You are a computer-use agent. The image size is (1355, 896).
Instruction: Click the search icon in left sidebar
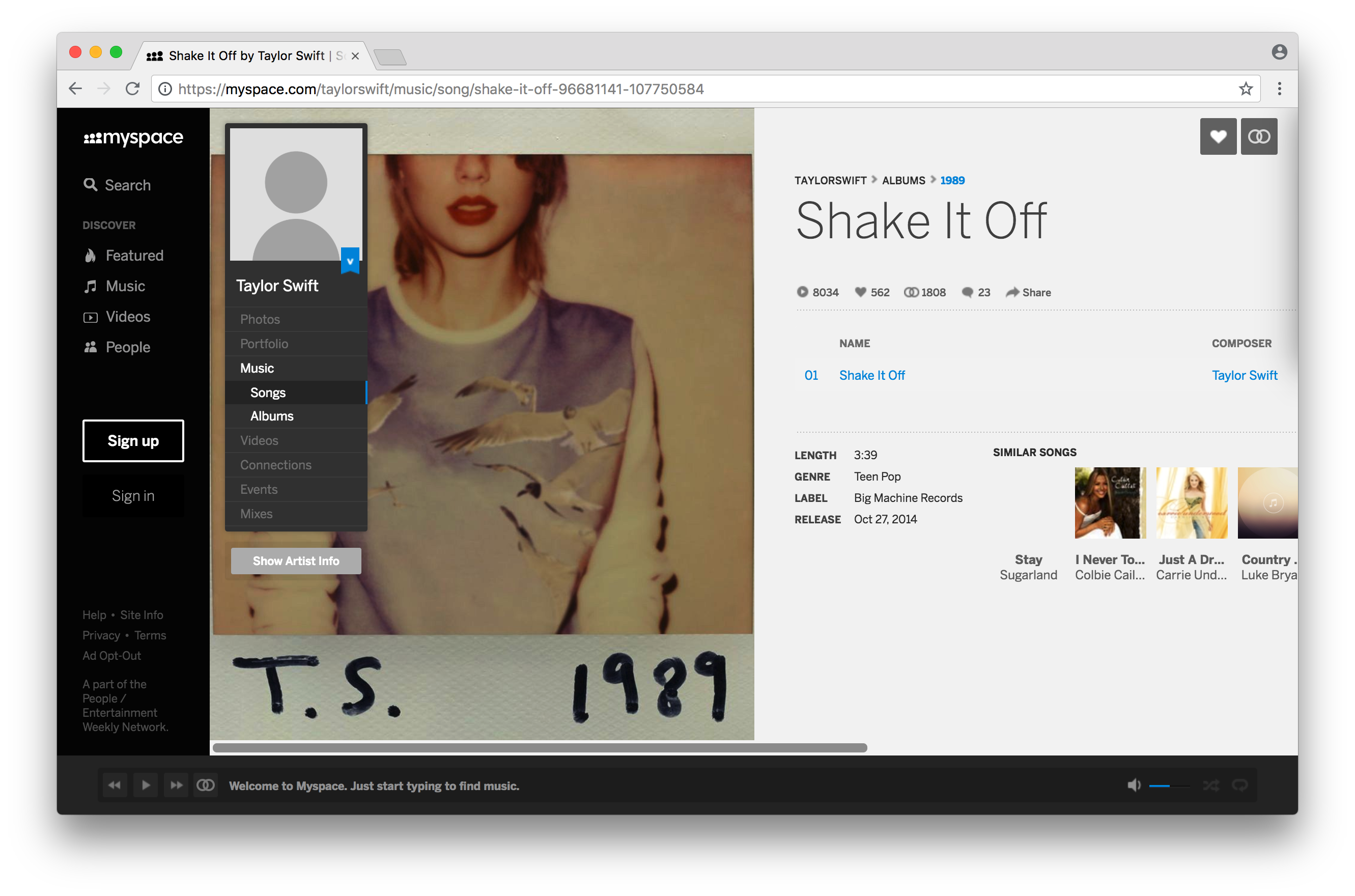[92, 185]
